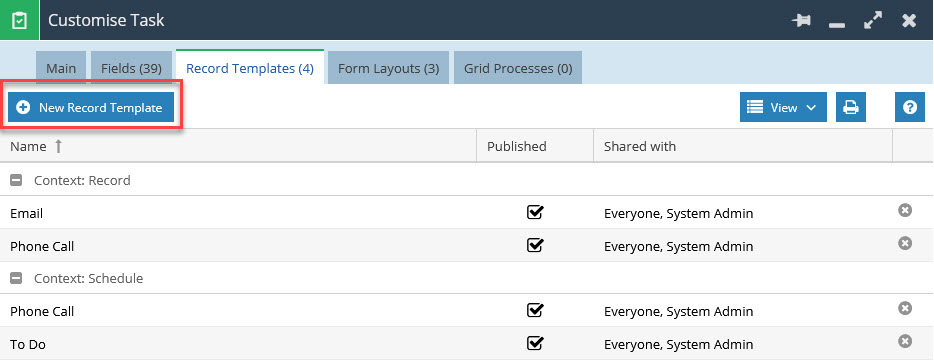
Task: Uncheck Published for Record Phone Call
Action: coord(535,245)
